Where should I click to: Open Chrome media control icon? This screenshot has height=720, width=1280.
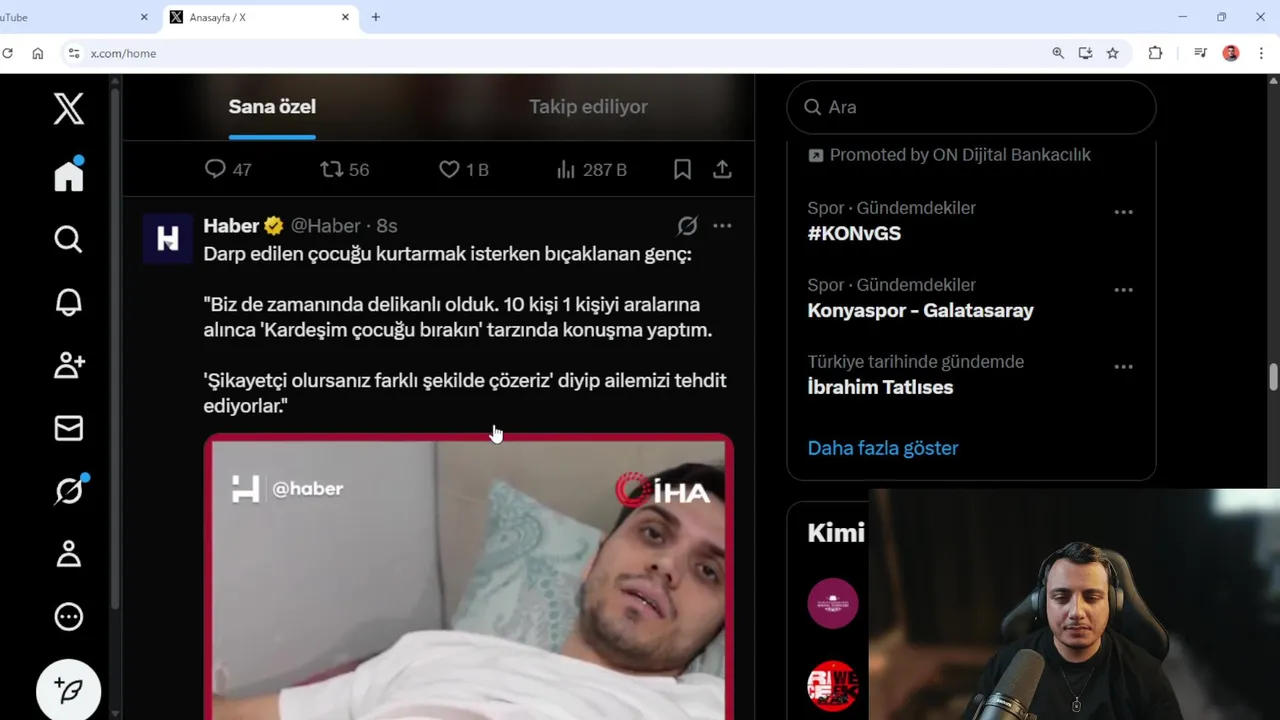pos(1200,53)
